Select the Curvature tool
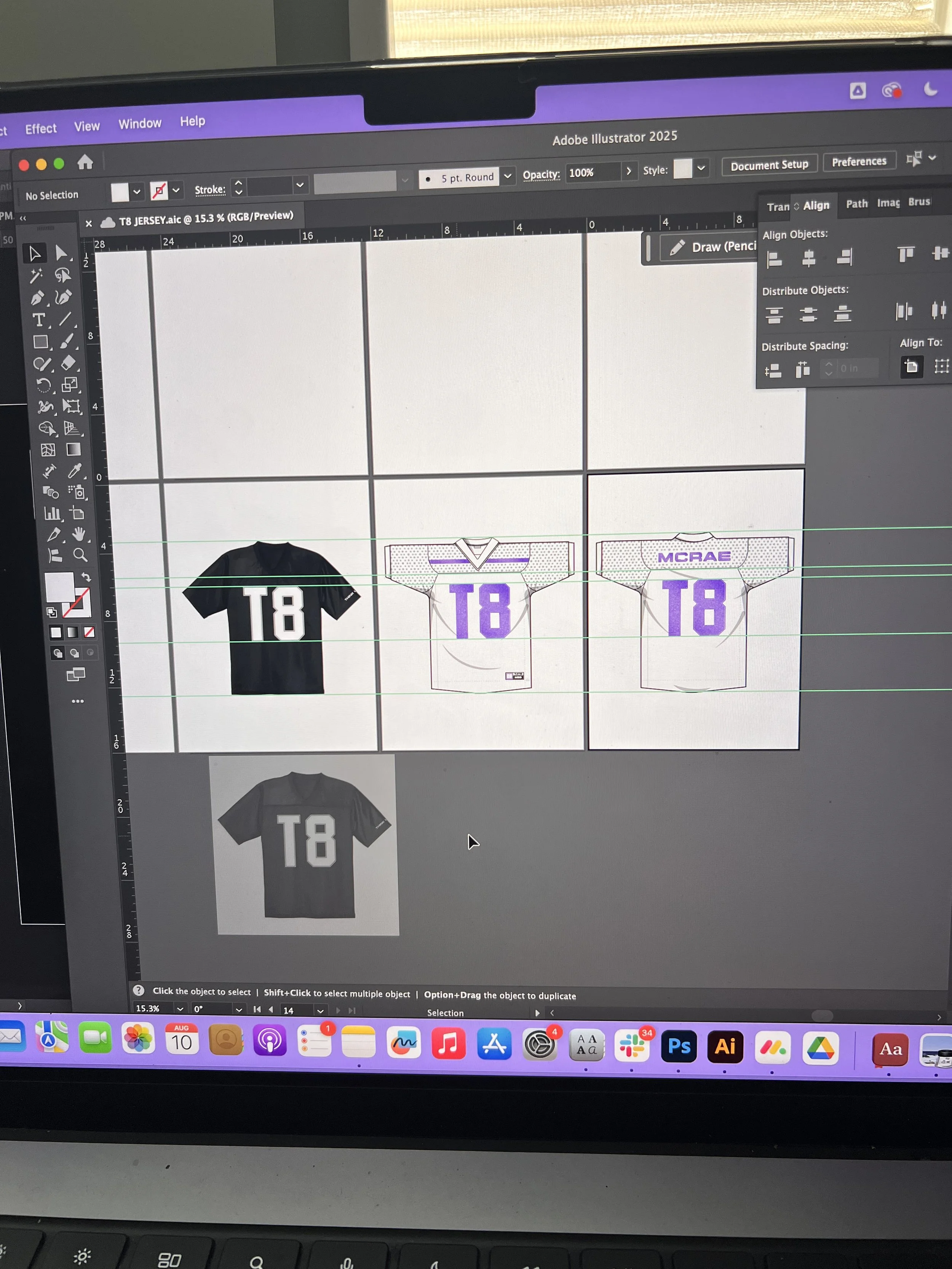Image resolution: width=952 pixels, height=1269 pixels. click(64, 297)
